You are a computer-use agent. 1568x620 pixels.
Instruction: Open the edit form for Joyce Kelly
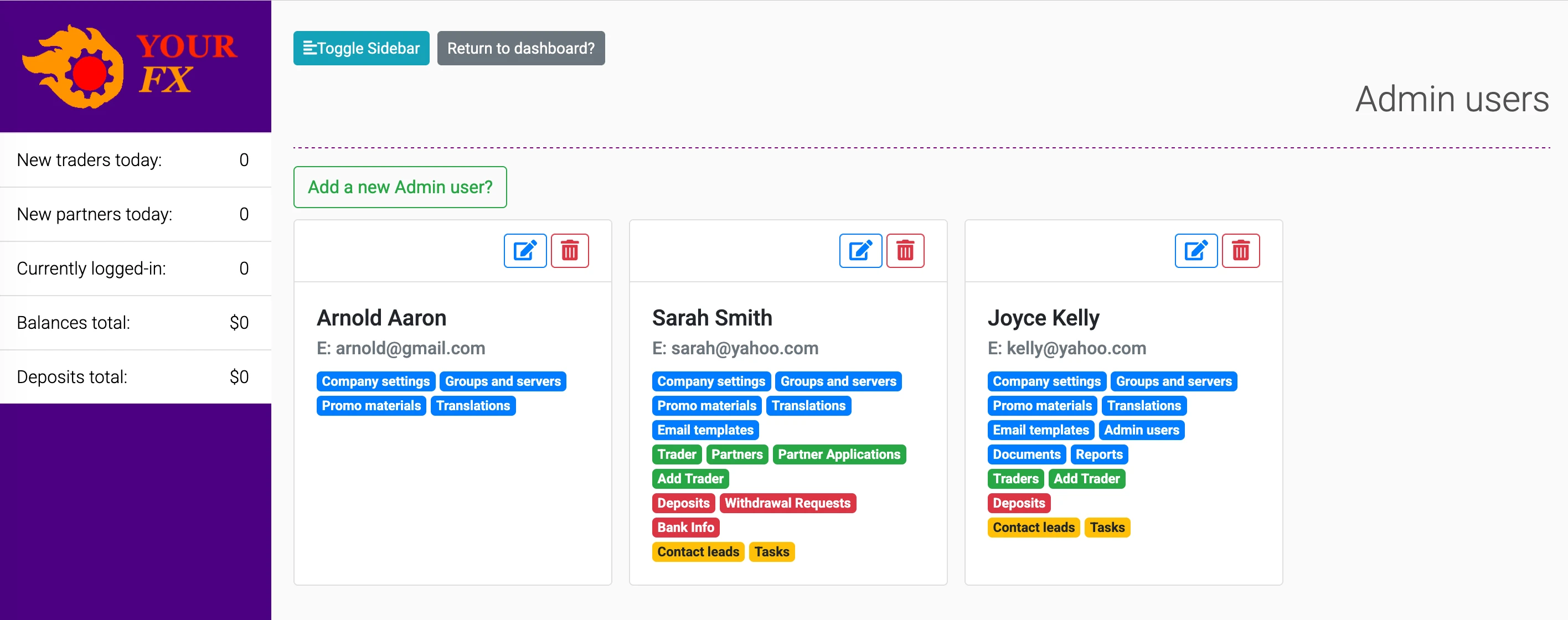tap(1195, 250)
